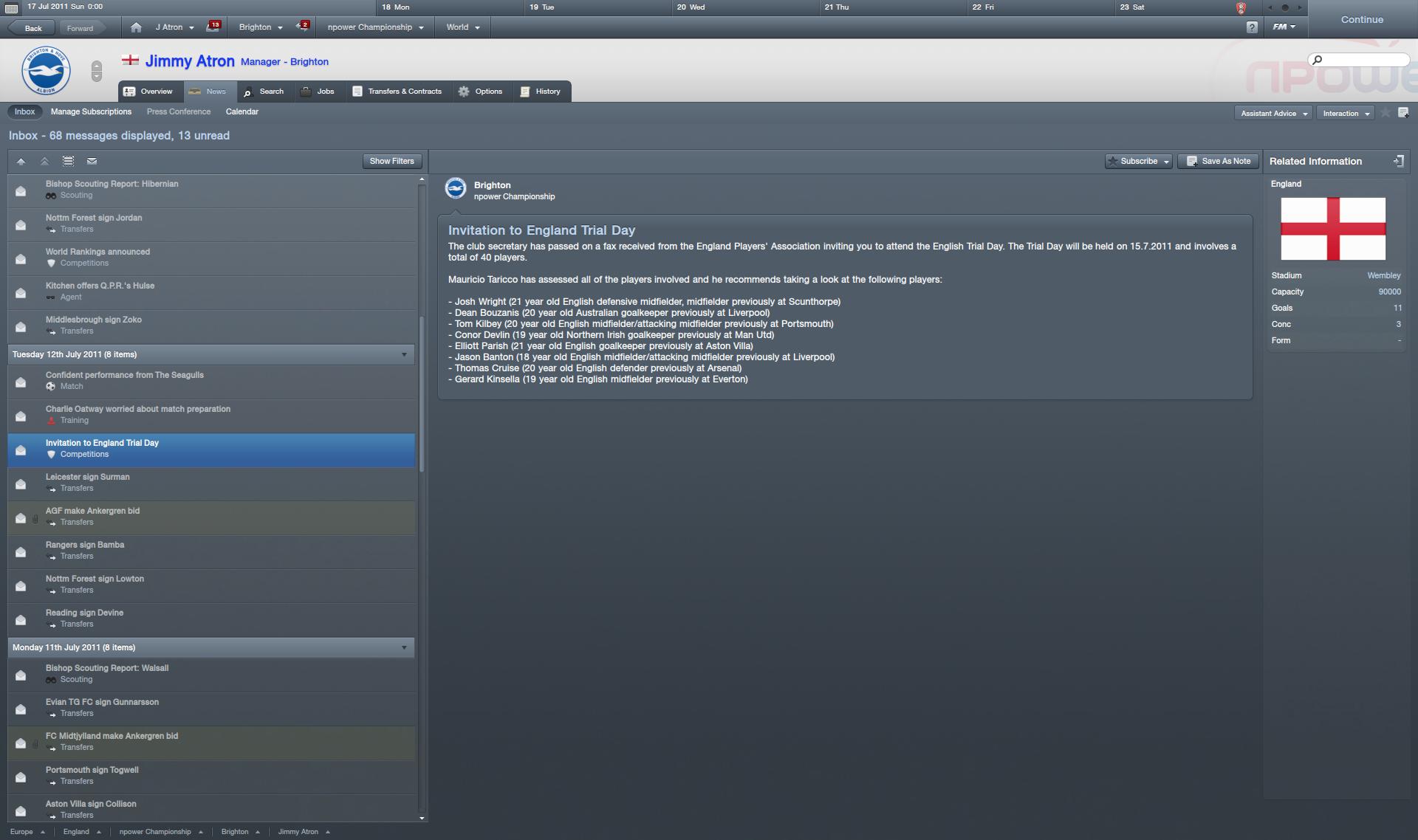Toggle the bookmark star next to Interaction

point(1386,113)
